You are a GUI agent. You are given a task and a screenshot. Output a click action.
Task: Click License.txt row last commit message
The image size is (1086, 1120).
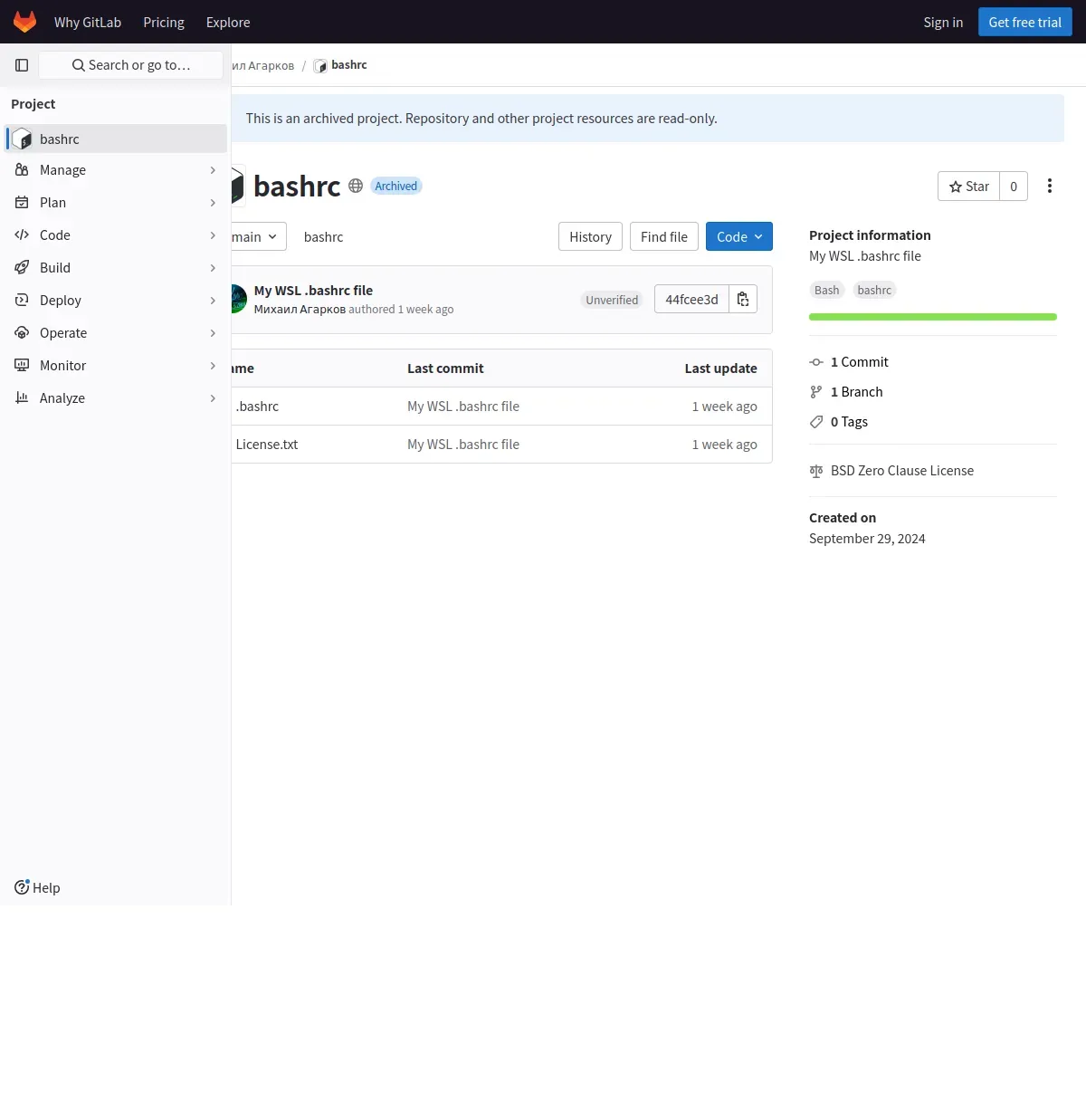(x=463, y=445)
